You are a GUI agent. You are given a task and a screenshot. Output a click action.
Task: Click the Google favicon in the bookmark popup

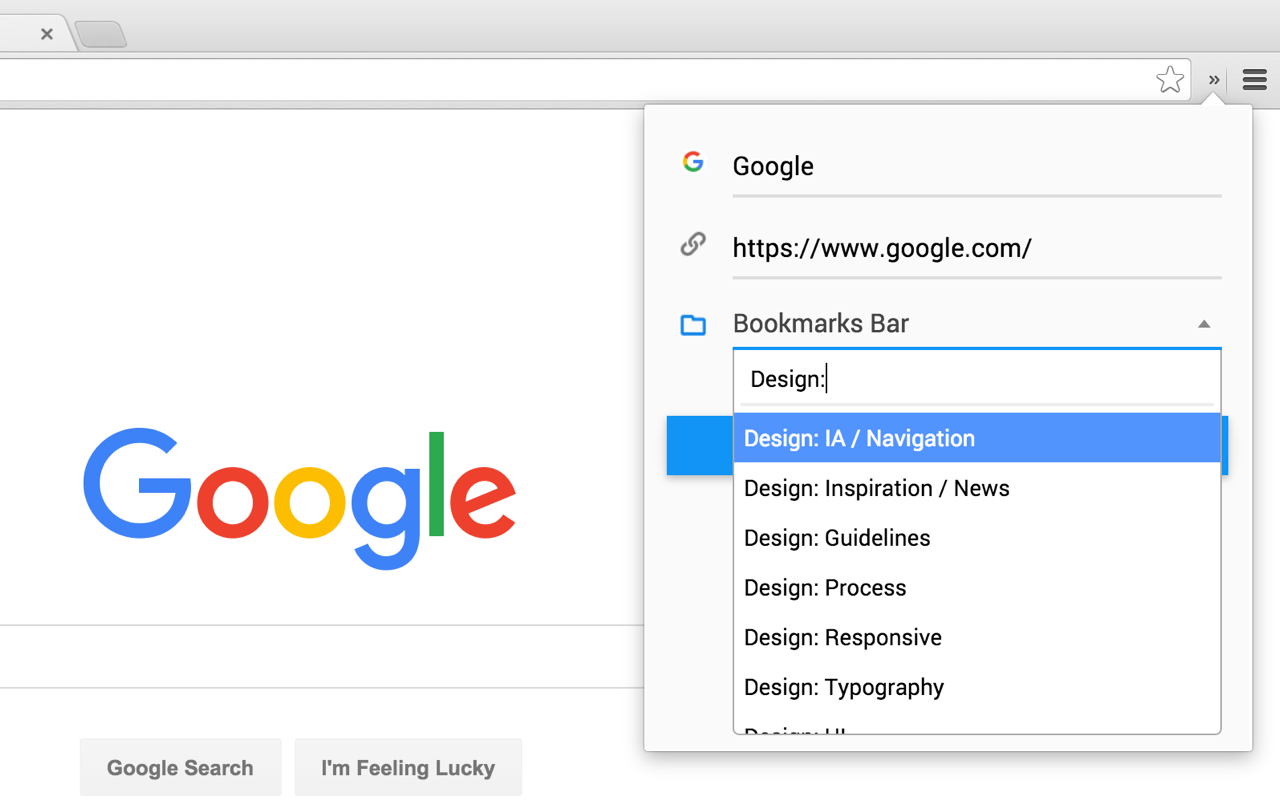tap(693, 161)
